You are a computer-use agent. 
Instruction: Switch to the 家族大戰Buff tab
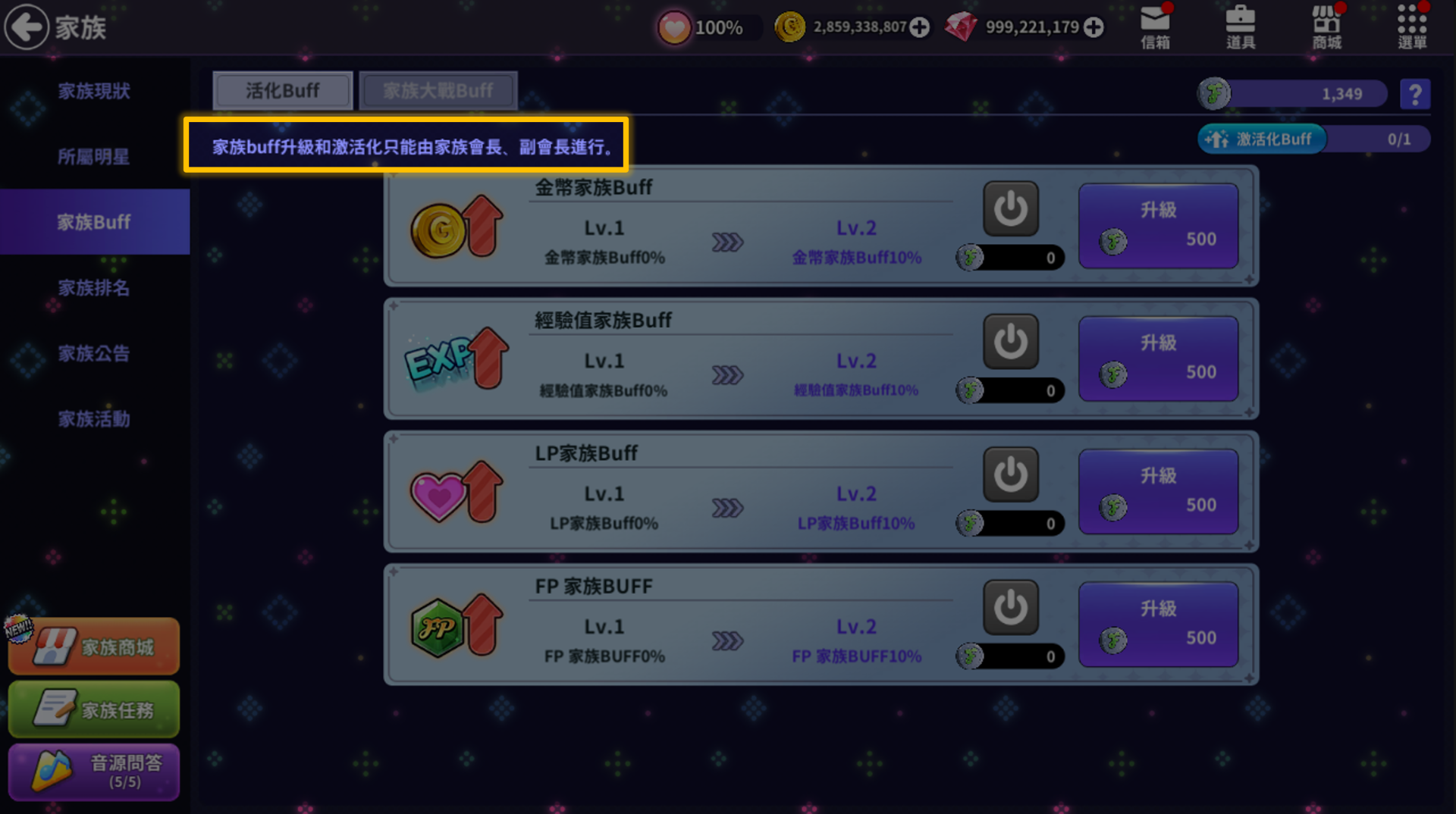[438, 91]
